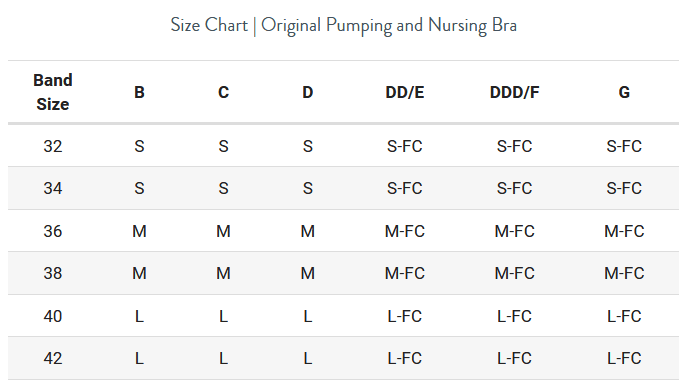The image size is (688, 390).
Task: Click S in D column for band 34
Action: [x=308, y=188]
